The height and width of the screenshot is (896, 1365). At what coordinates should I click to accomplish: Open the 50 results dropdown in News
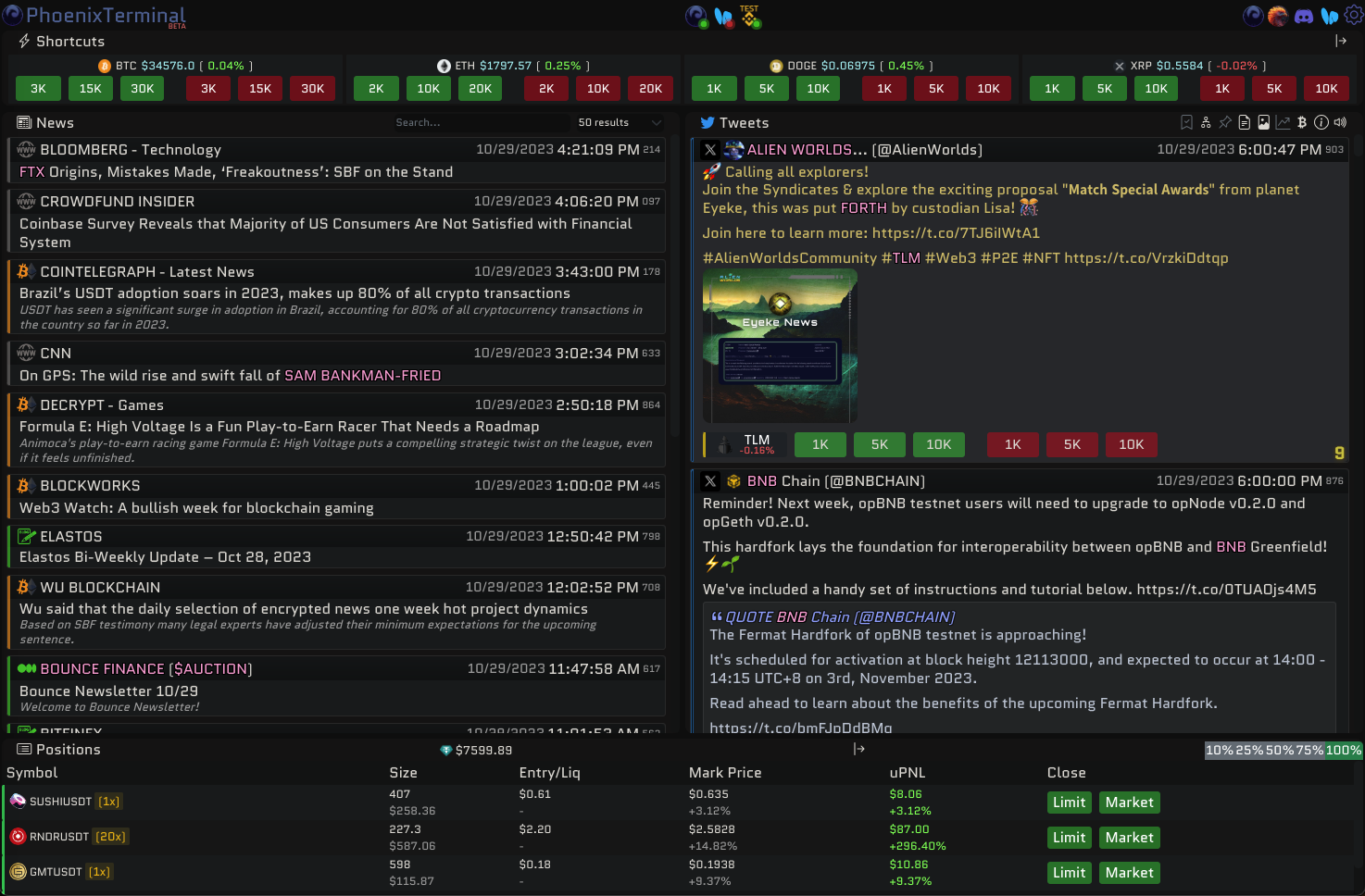click(x=620, y=122)
